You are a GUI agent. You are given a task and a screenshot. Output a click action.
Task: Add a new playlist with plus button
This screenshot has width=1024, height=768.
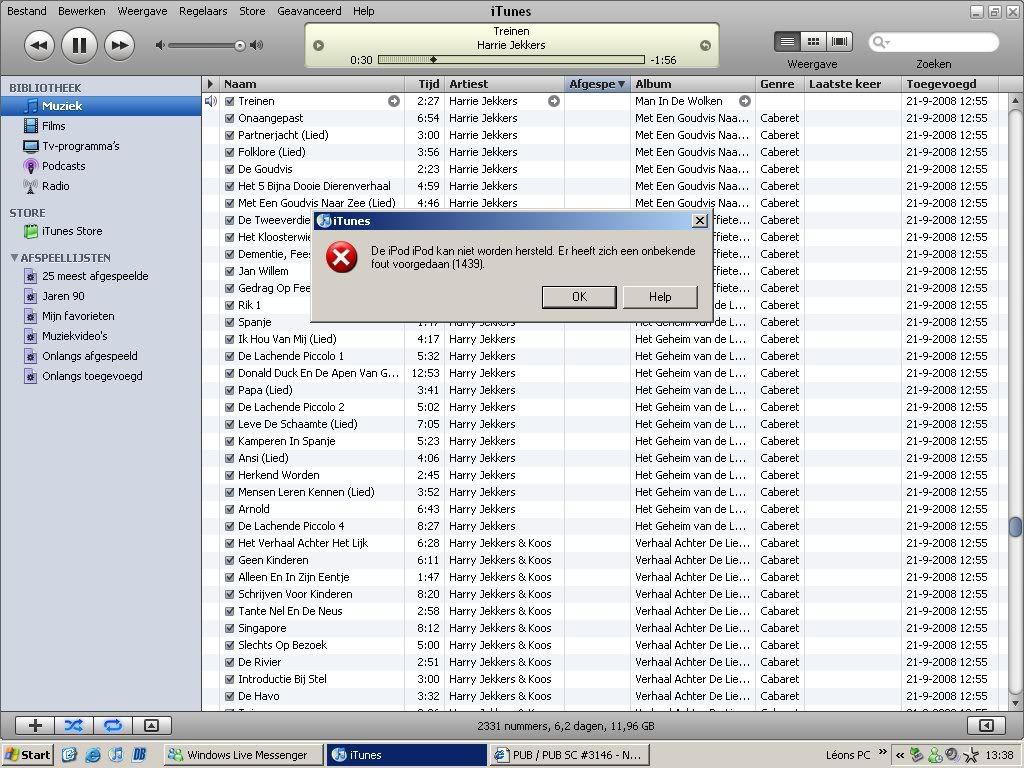point(35,726)
